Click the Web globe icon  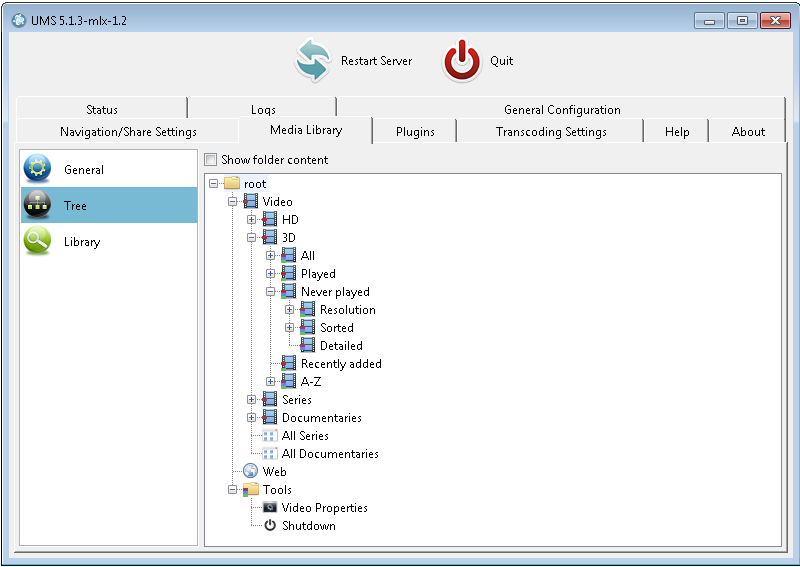[x=251, y=471]
